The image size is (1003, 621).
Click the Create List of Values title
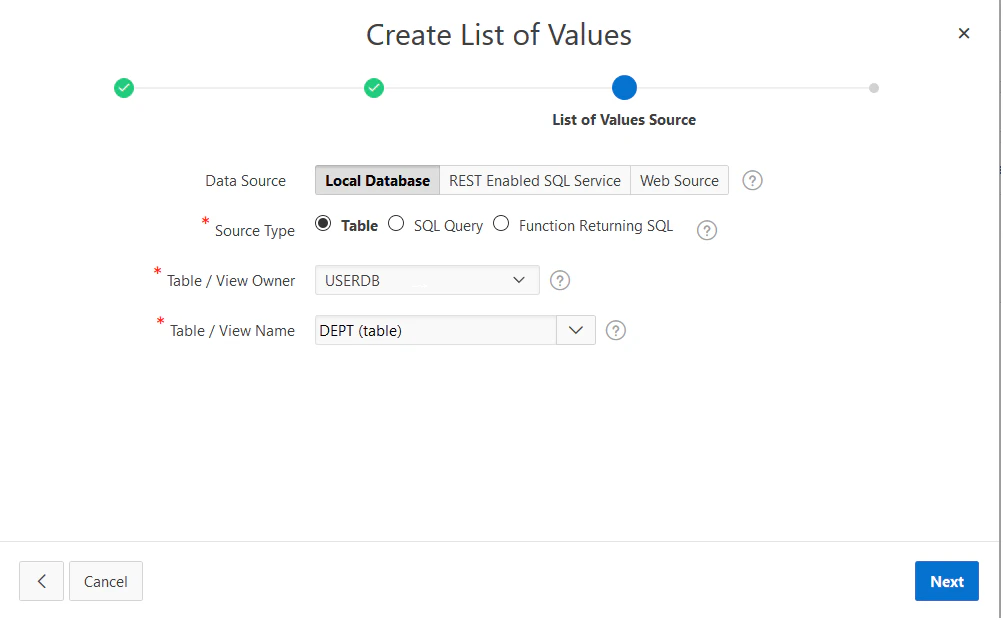499,35
